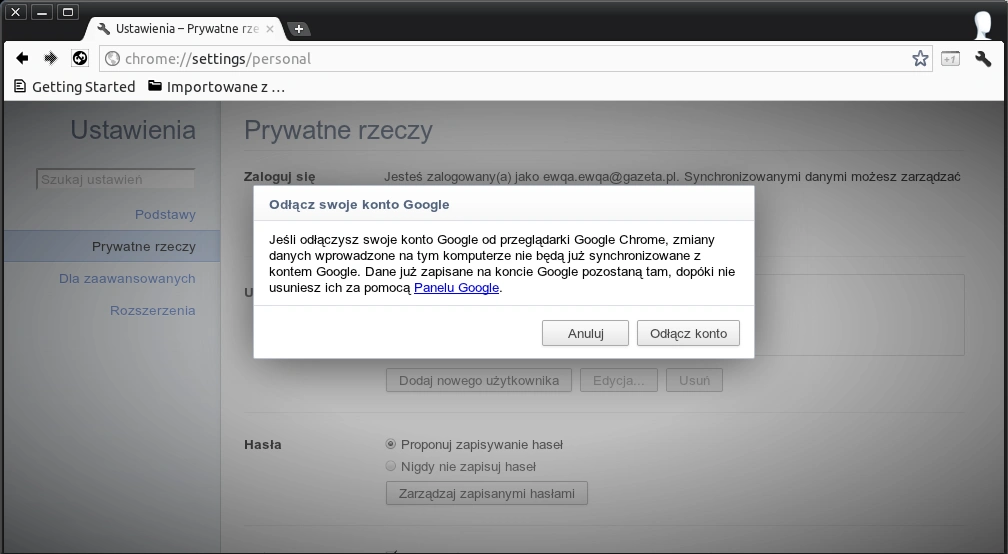Open Rozszerzenia in the sidebar
Image resolution: width=1008 pixels, height=554 pixels.
click(152, 310)
